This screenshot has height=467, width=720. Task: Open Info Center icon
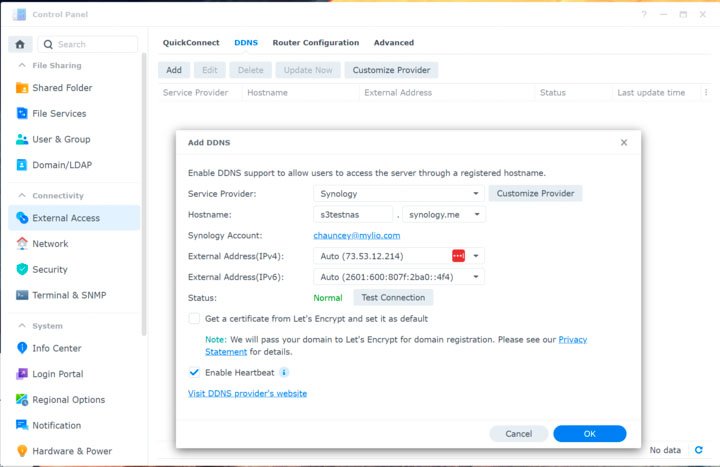(22, 348)
